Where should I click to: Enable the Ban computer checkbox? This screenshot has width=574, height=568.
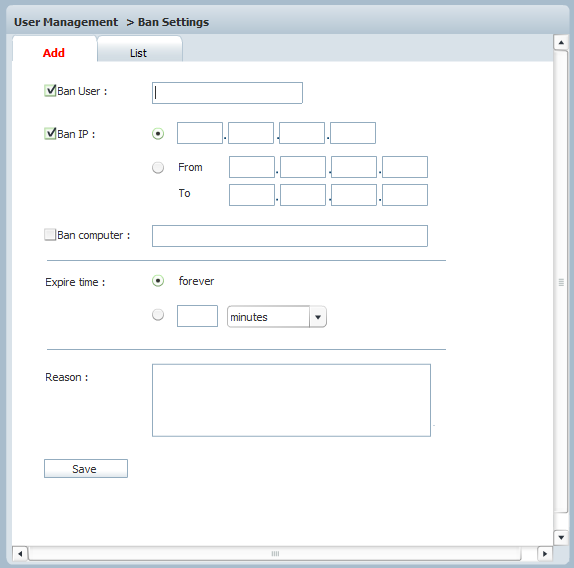coord(50,235)
